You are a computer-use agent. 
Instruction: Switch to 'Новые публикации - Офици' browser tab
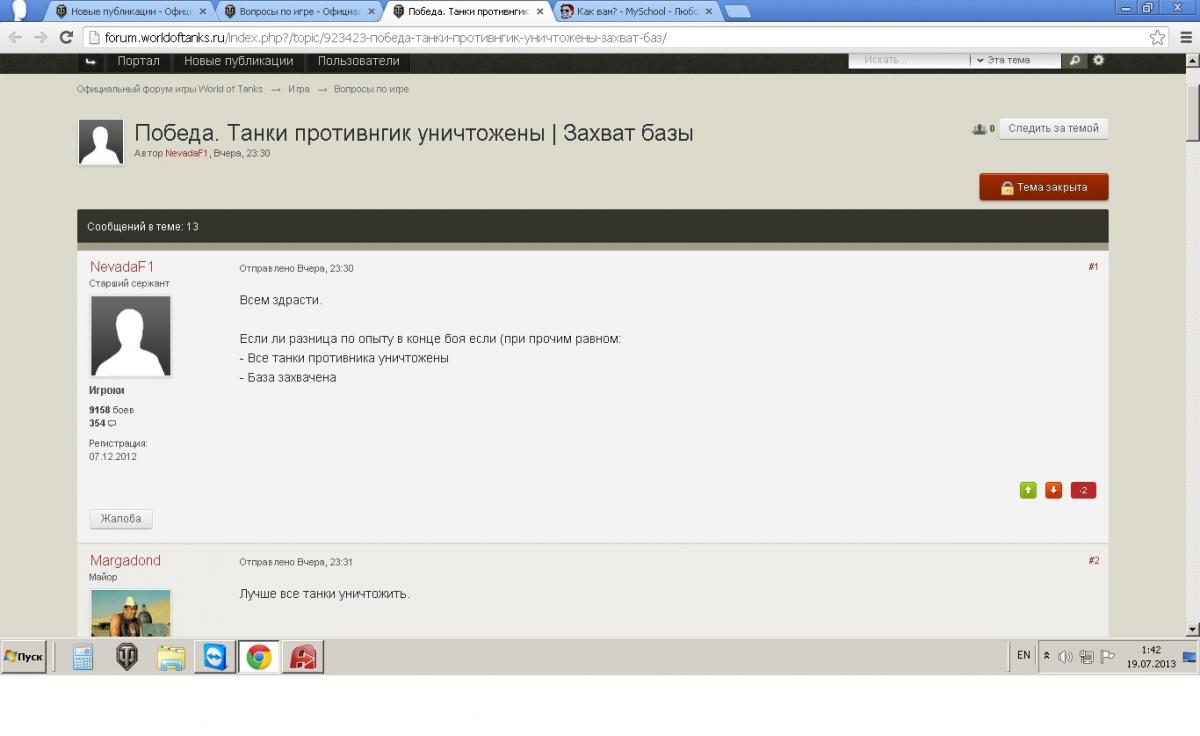[x=131, y=12]
